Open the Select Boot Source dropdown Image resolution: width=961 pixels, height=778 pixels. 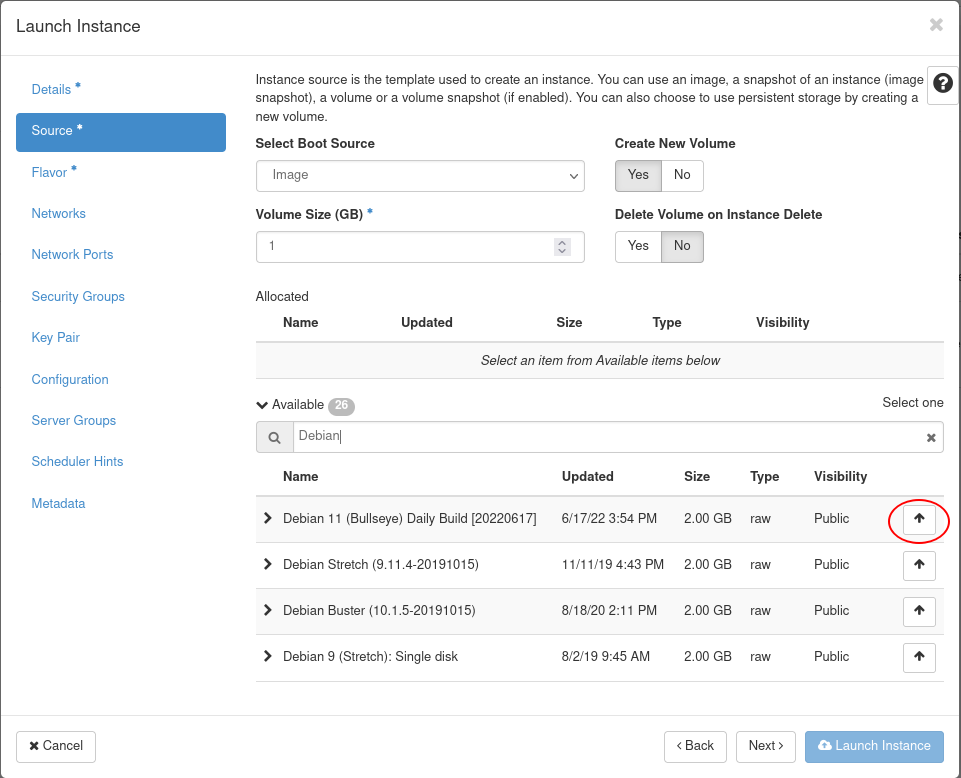(420, 175)
